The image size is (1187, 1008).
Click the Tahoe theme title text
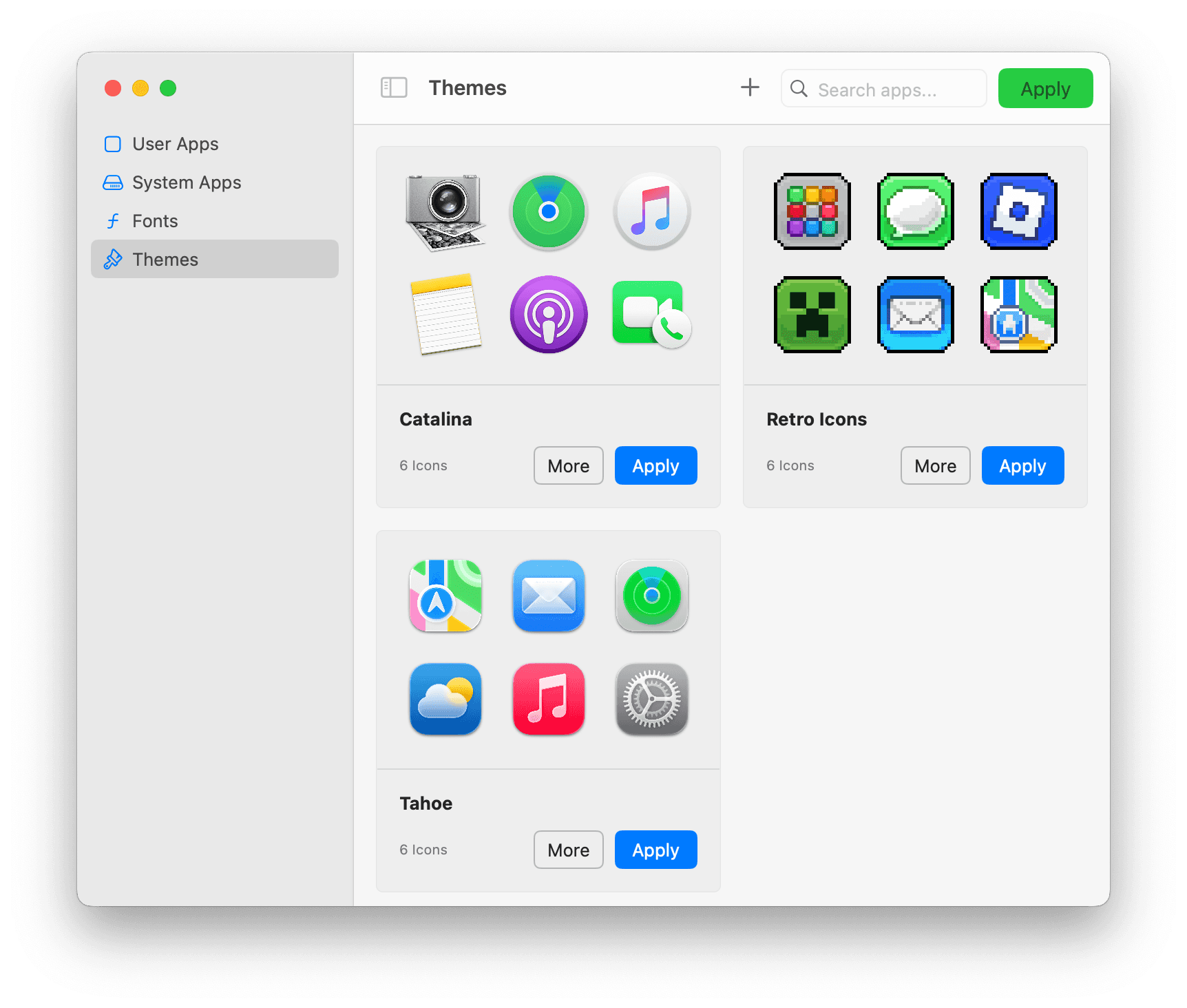pyautogui.click(x=426, y=804)
